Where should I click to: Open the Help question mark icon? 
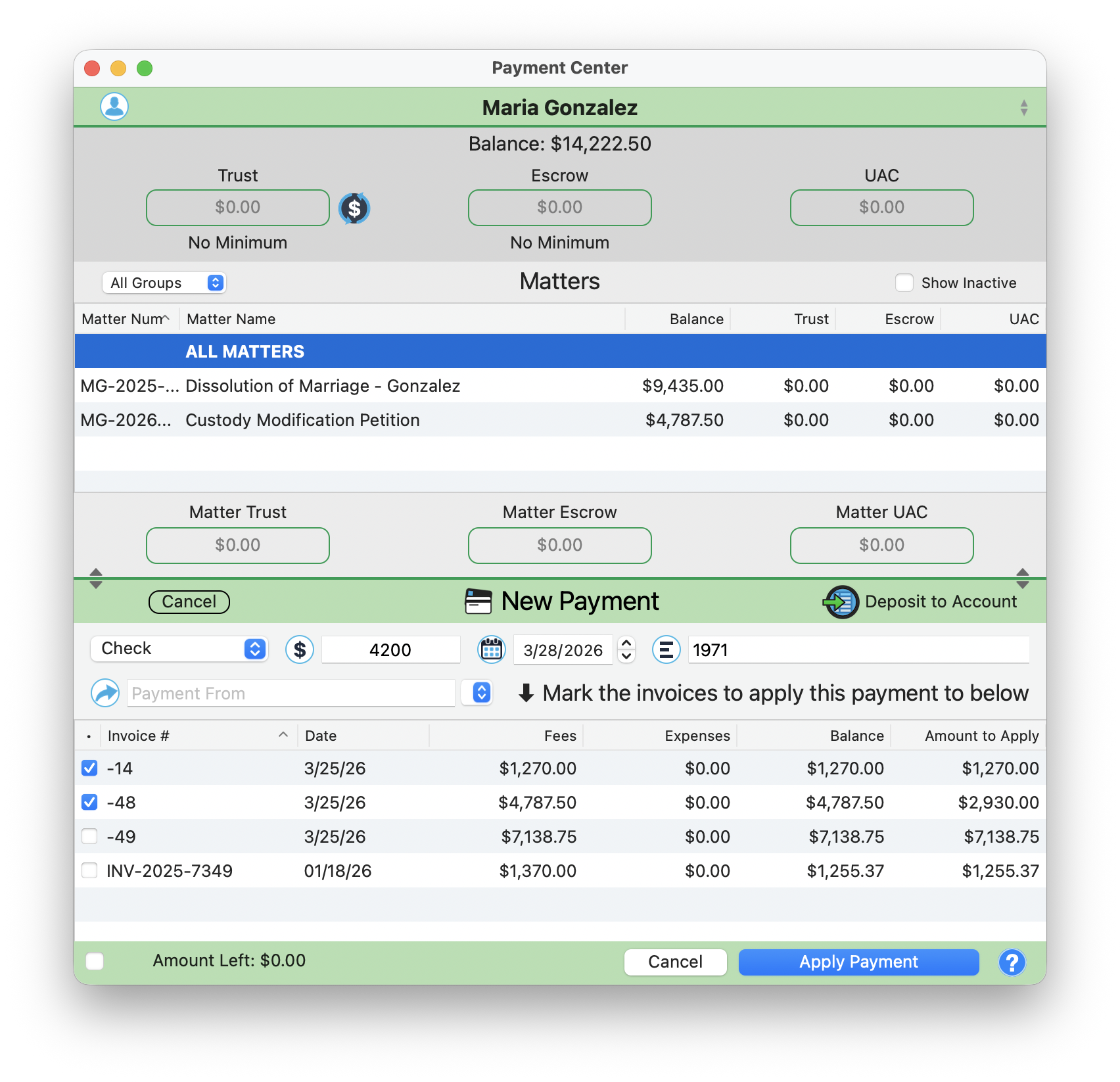1012,962
